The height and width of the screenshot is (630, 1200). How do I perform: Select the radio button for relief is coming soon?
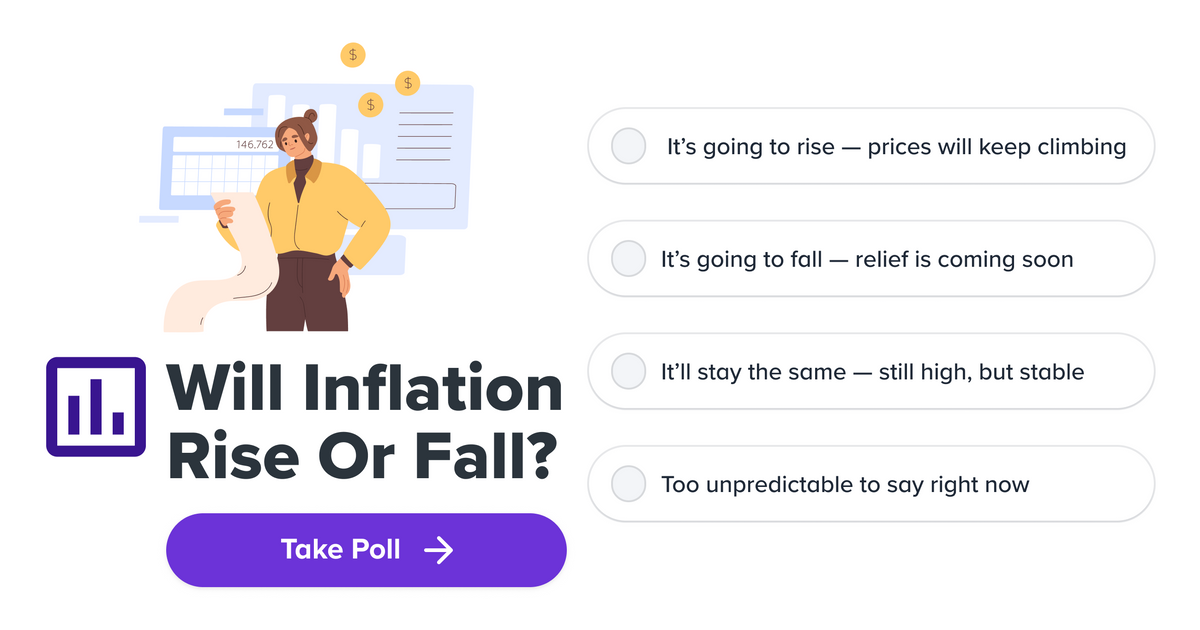point(627,258)
